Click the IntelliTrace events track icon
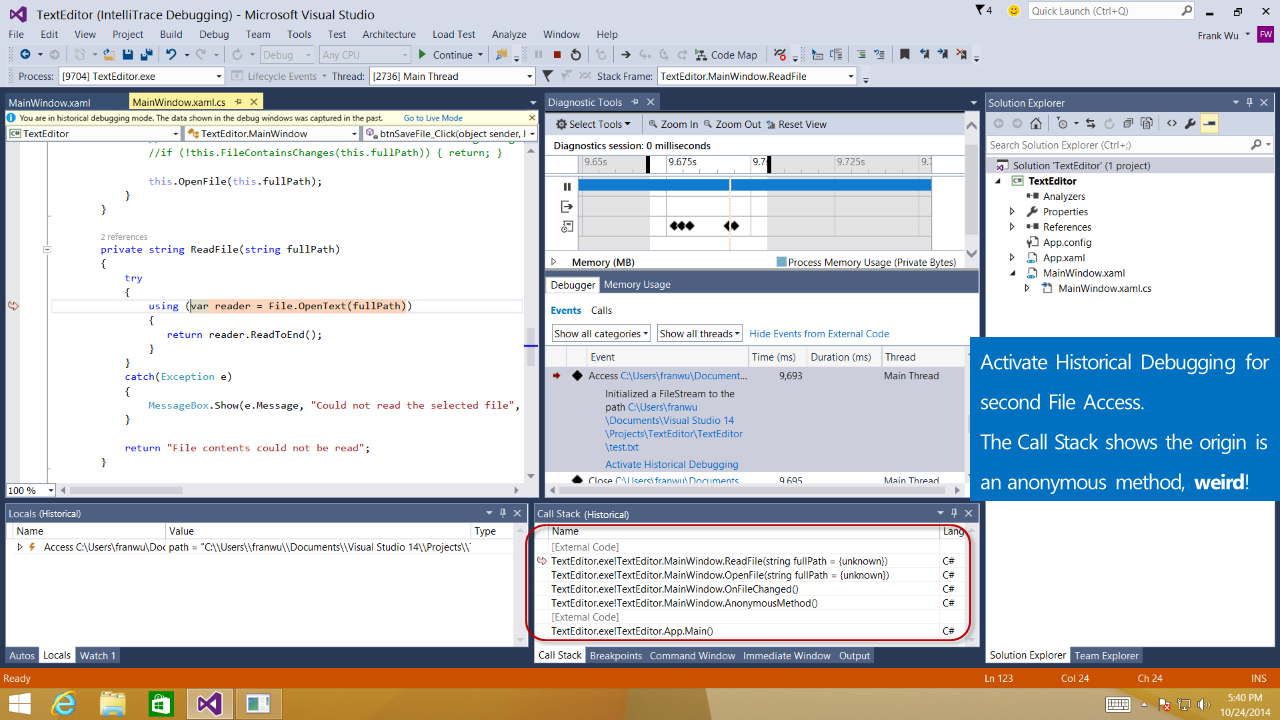Image resolution: width=1280 pixels, height=720 pixels. click(x=567, y=227)
